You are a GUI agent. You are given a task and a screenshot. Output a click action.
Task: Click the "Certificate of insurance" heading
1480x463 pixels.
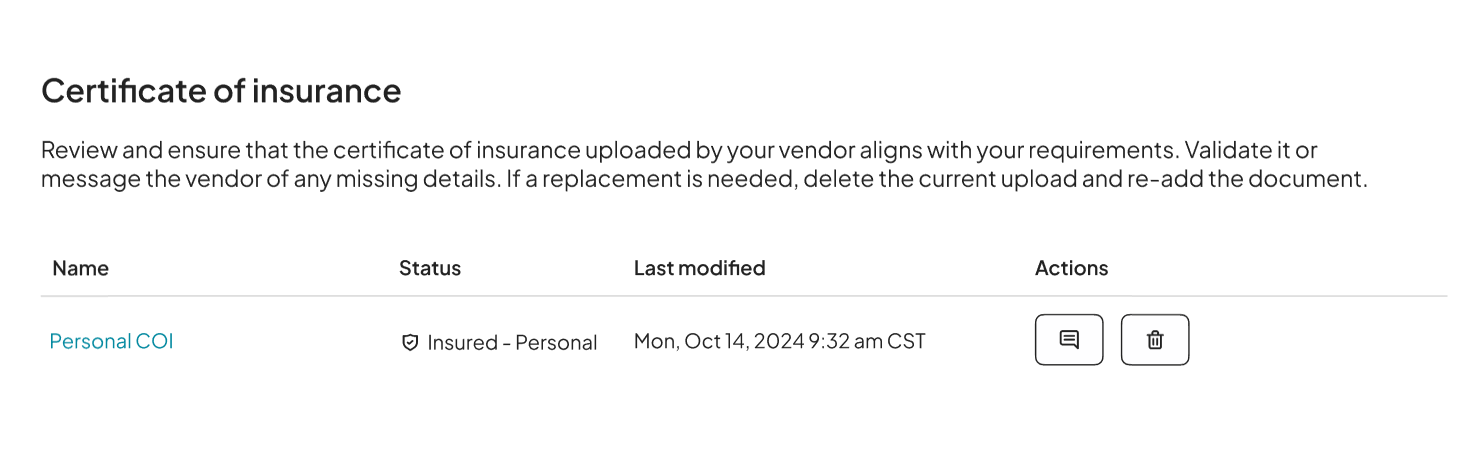click(221, 91)
